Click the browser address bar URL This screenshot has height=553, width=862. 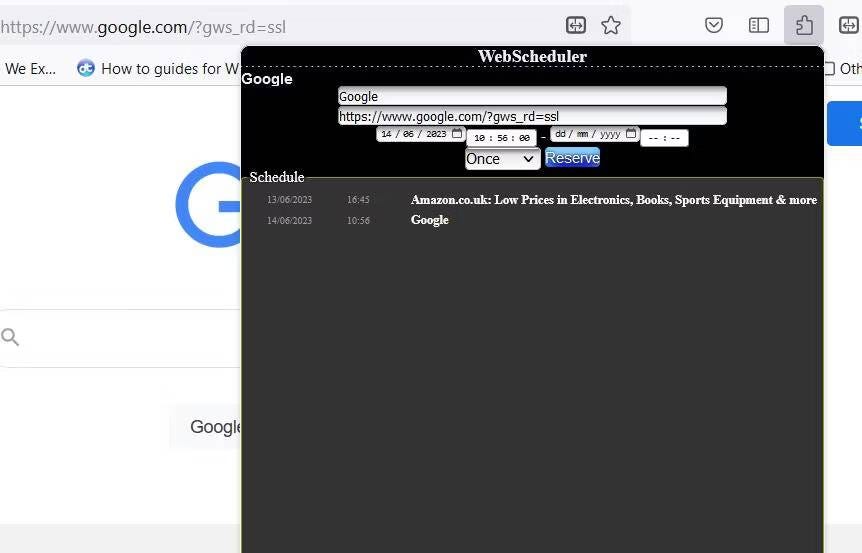pyautogui.click(x=143, y=27)
